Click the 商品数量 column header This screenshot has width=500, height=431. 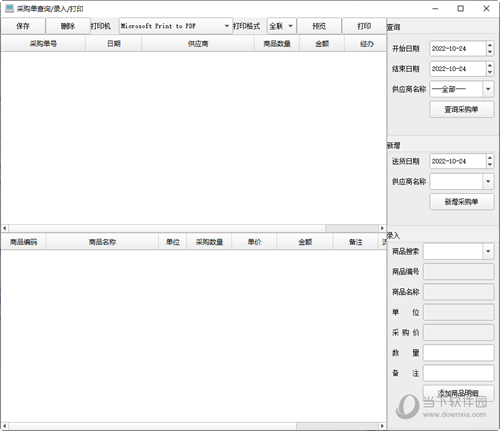pyautogui.click(x=277, y=44)
